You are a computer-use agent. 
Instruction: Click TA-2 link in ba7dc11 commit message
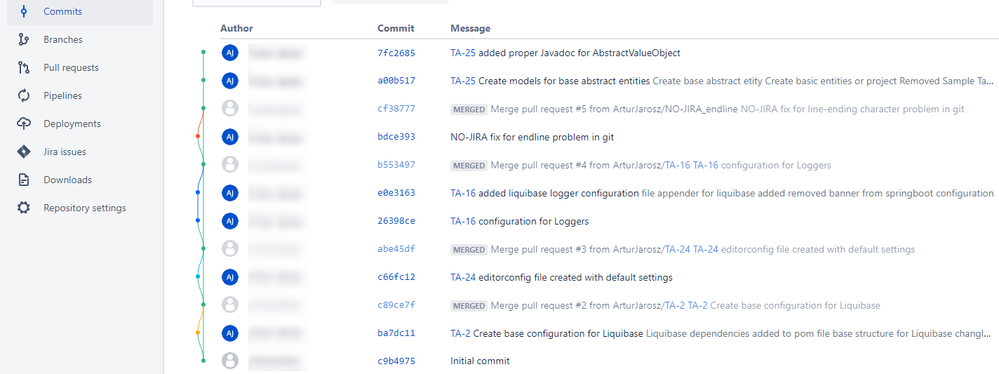point(461,333)
